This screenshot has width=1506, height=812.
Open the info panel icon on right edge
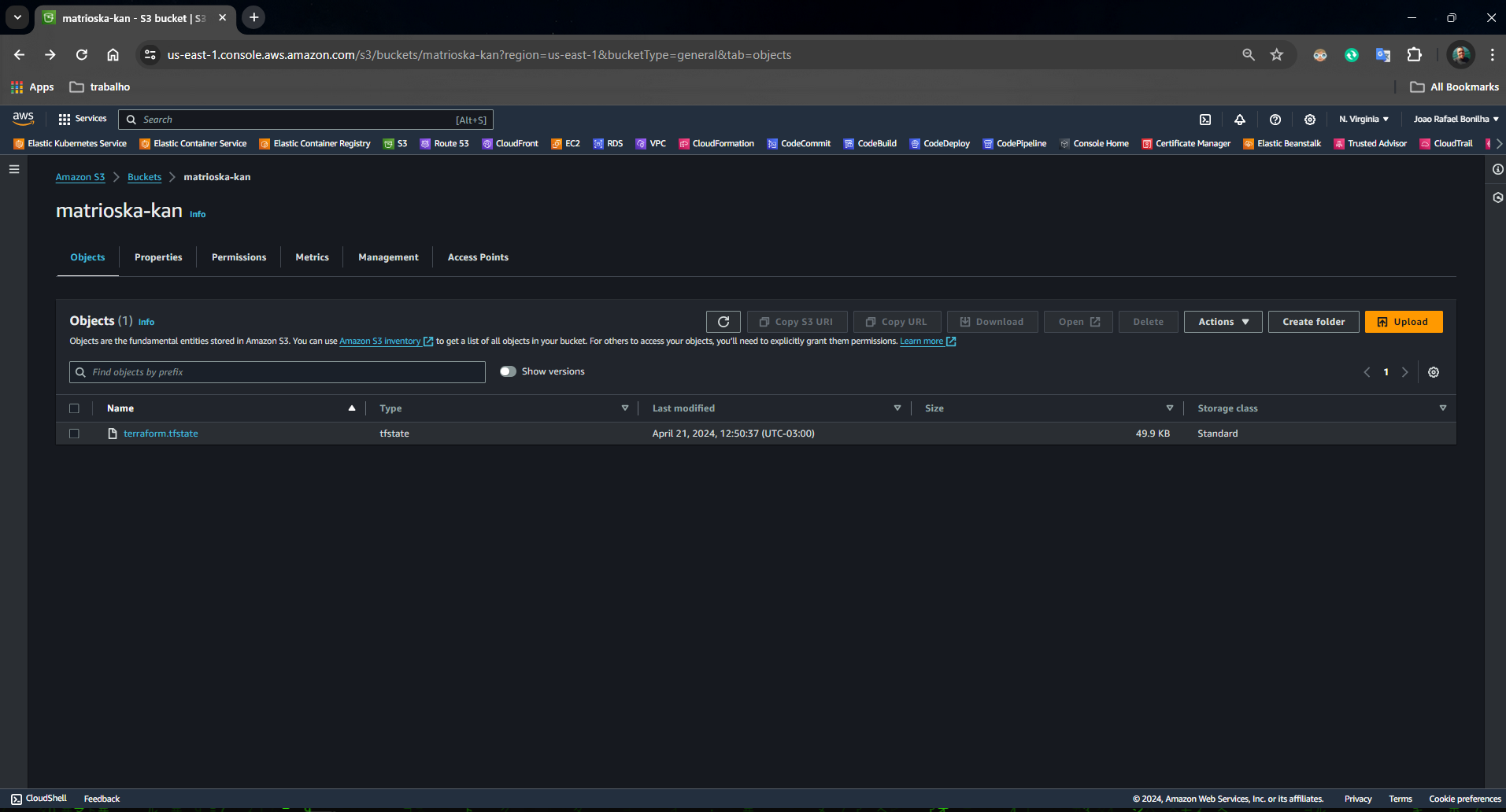click(1497, 169)
